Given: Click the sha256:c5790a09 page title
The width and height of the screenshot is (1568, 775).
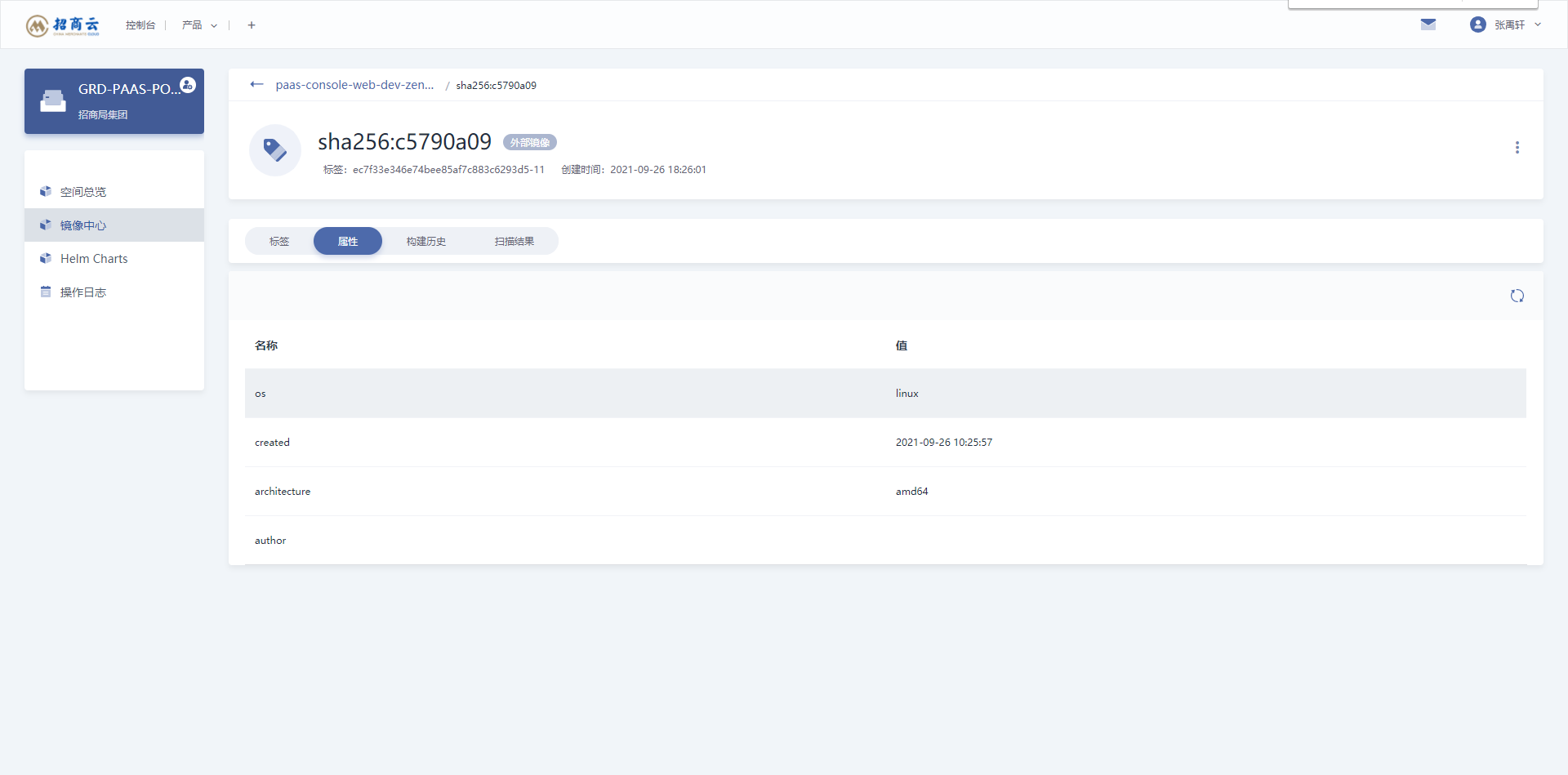Looking at the screenshot, I should [405, 142].
